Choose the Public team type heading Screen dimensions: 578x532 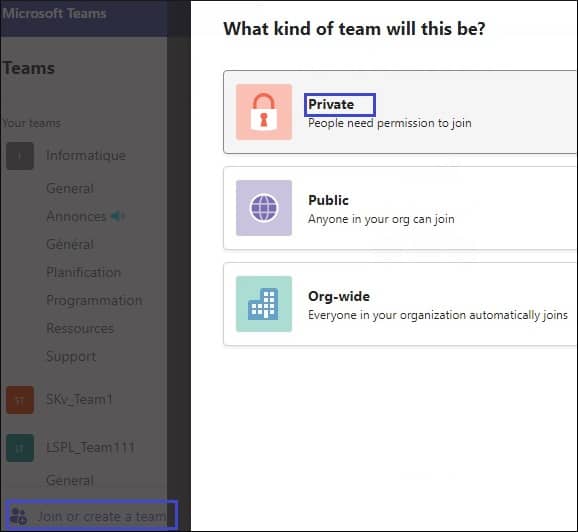[328, 200]
